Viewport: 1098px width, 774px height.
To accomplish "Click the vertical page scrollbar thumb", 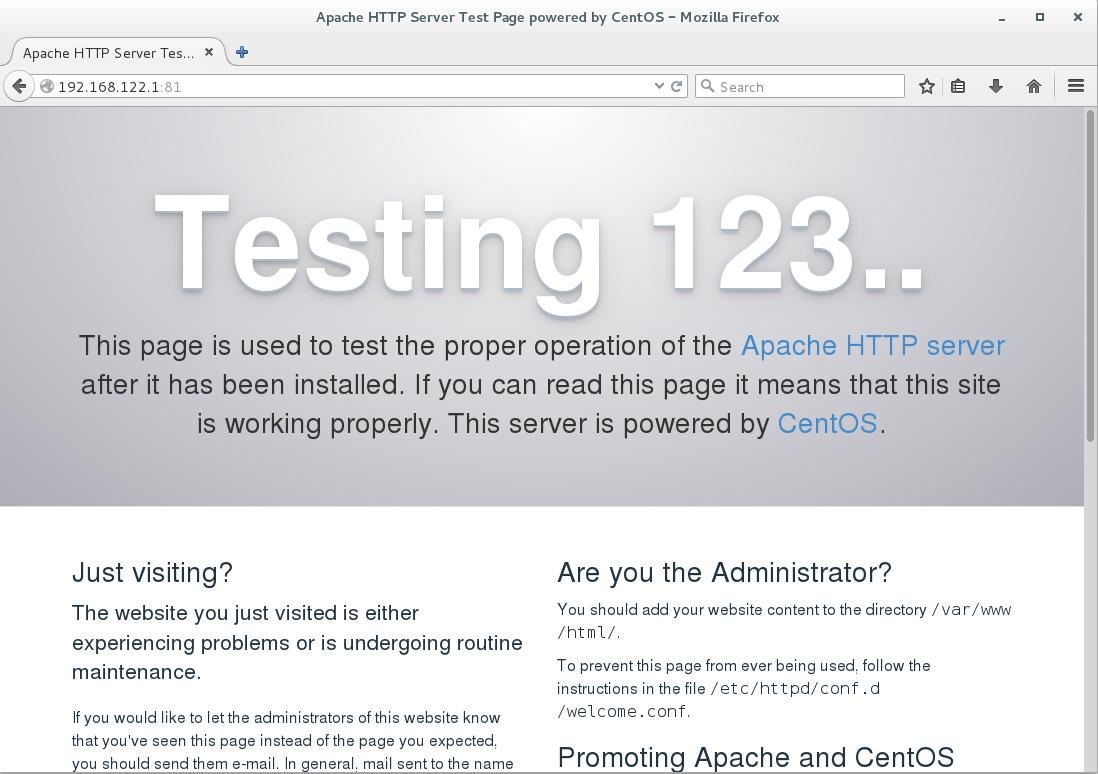I will tap(1090, 275).
